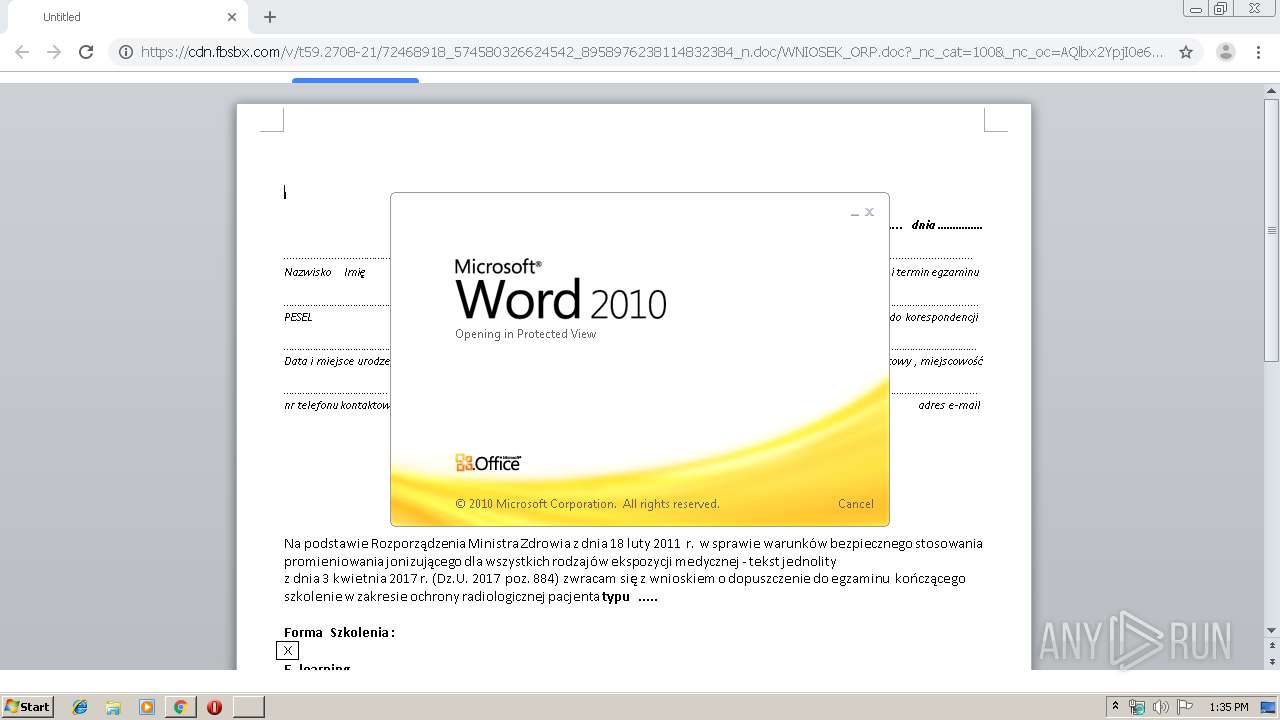Click the URL address bar

click(x=652, y=52)
